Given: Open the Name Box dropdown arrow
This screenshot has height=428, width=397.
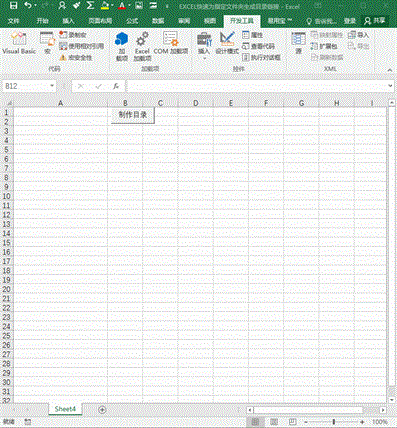Looking at the screenshot, I should pyautogui.click(x=52, y=86).
